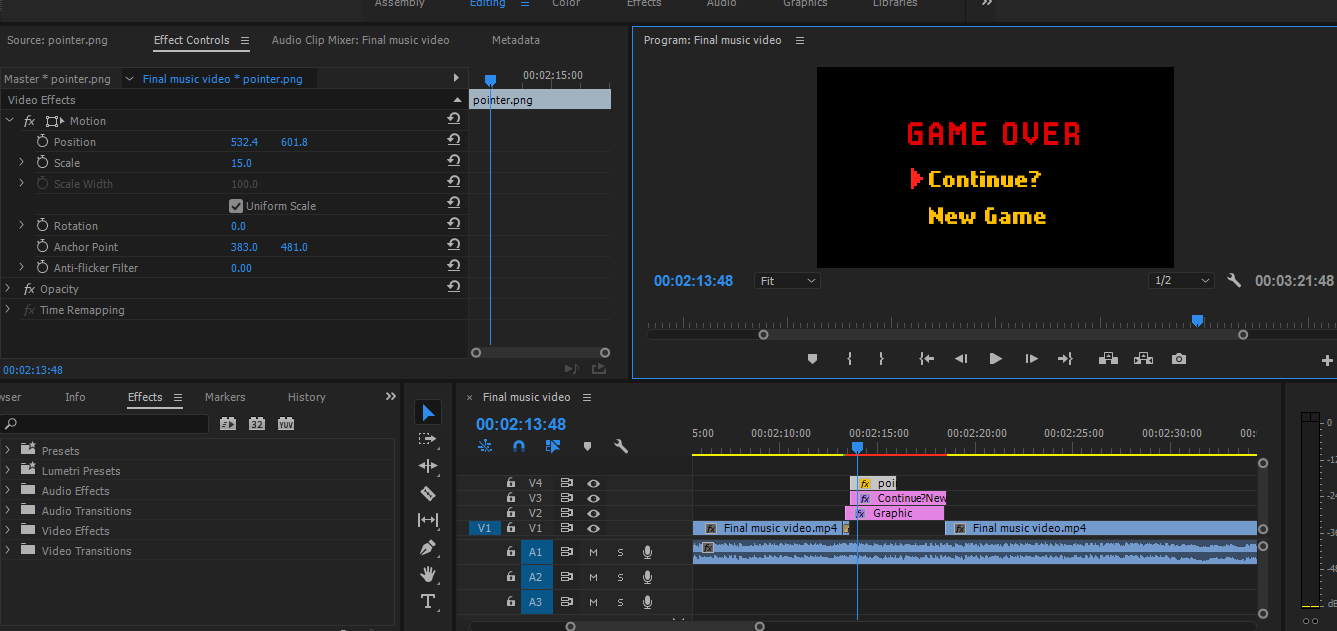The image size is (1337, 631).
Task: Step forward one frame
Action: pyautogui.click(x=1031, y=359)
